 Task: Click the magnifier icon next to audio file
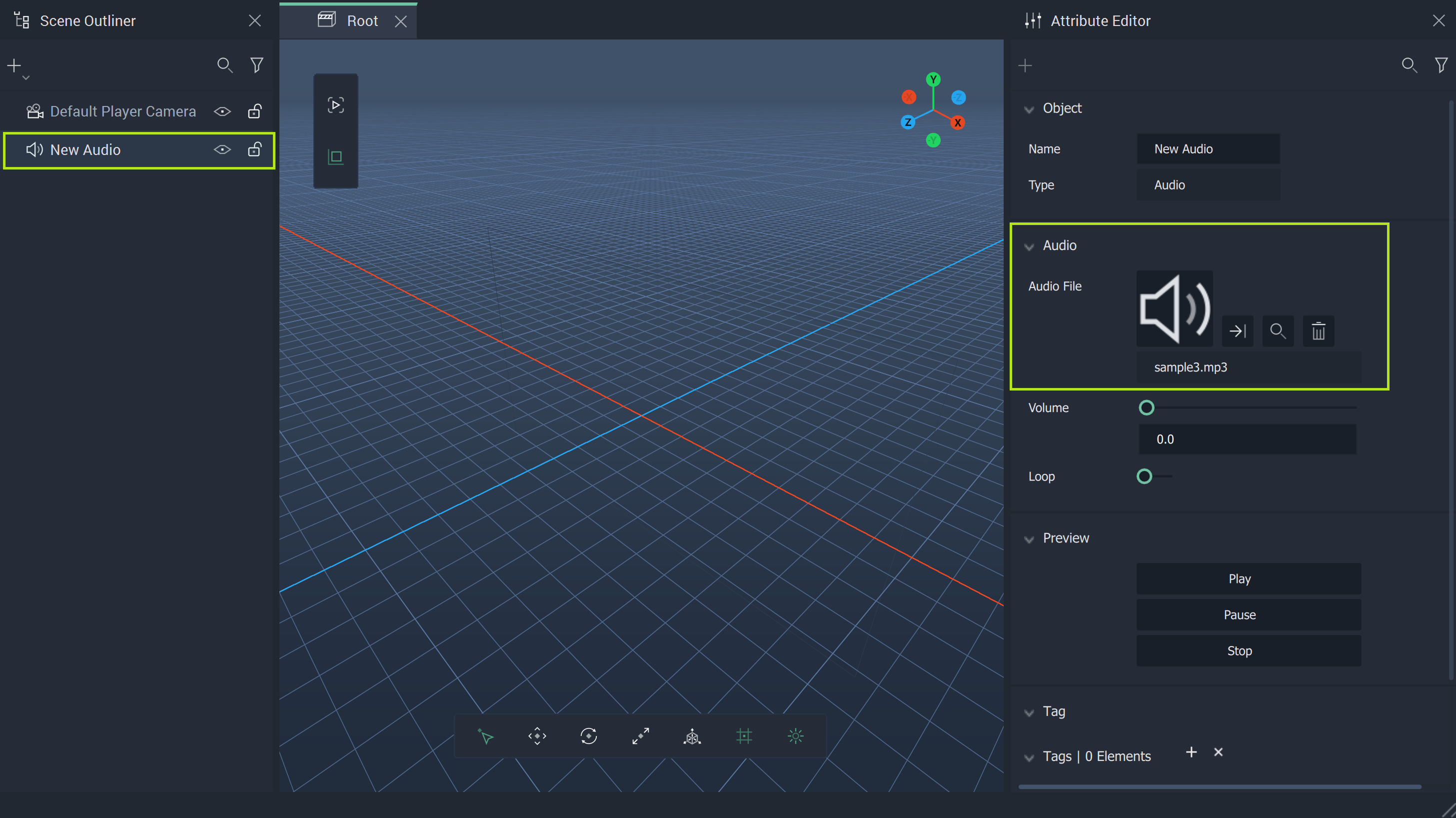coord(1278,331)
